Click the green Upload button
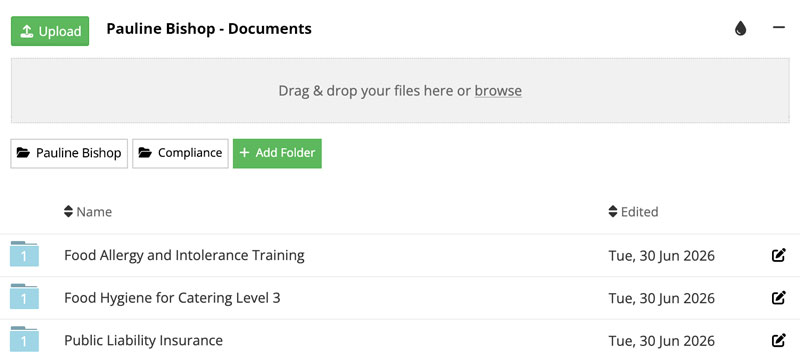This screenshot has height=361, width=800. [50, 31]
